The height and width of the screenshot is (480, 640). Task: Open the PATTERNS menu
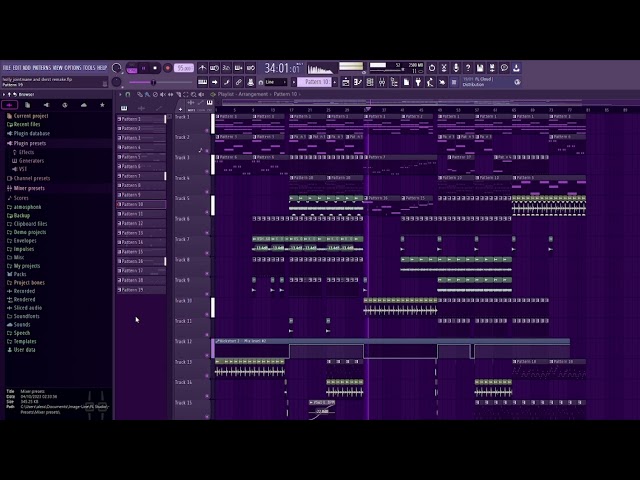click(42, 68)
